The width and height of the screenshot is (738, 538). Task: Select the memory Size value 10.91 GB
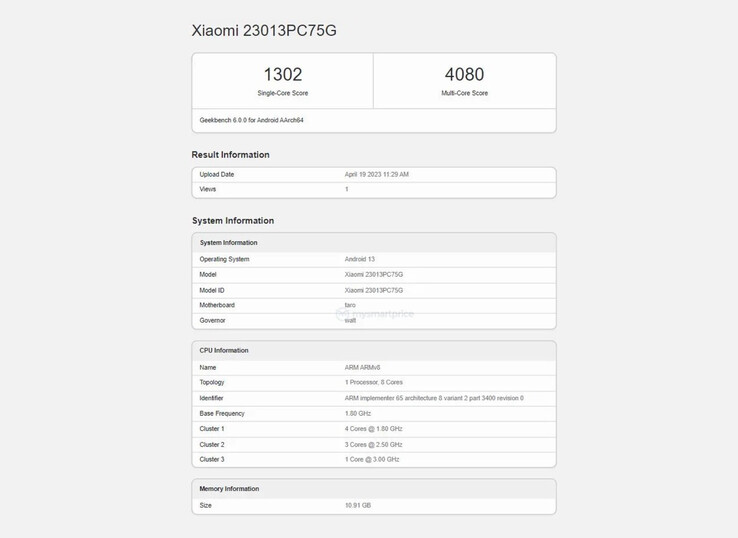pyautogui.click(x=357, y=505)
